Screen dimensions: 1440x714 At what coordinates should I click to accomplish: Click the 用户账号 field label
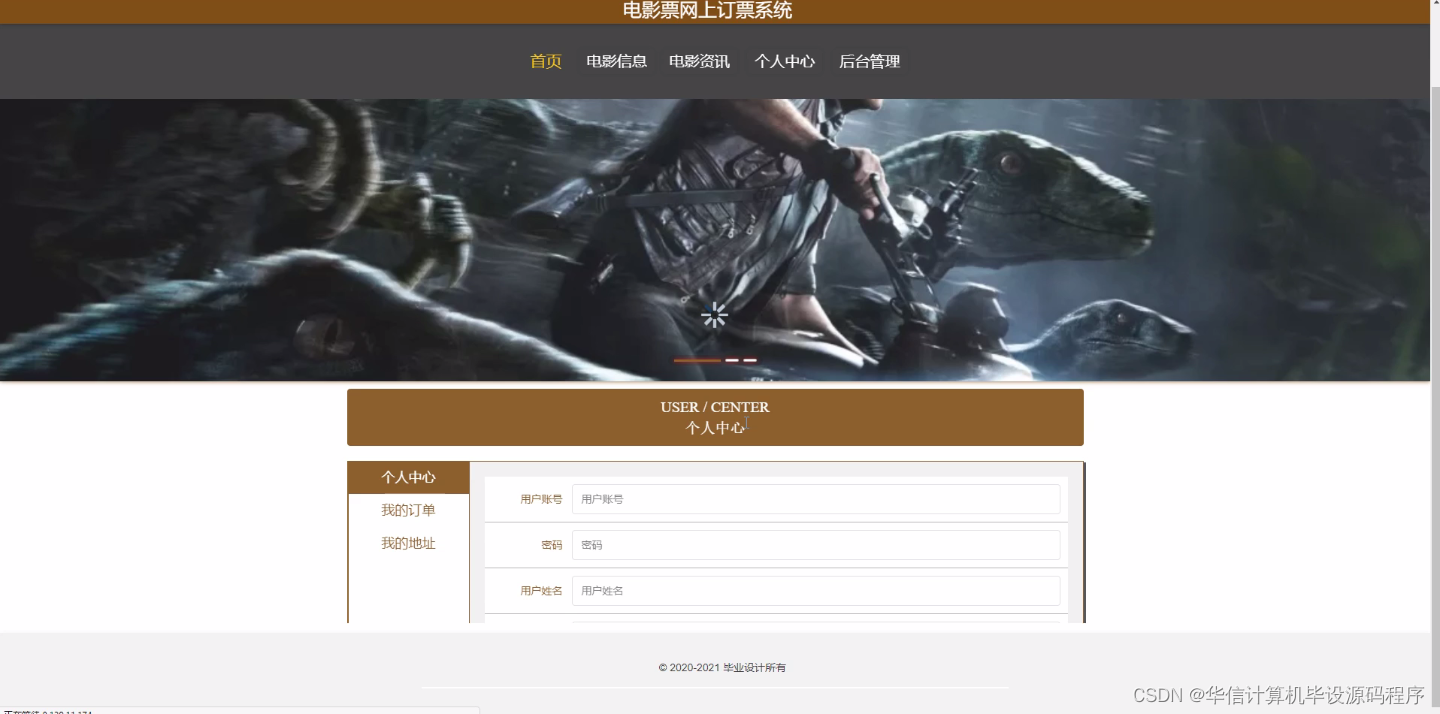tap(541, 499)
